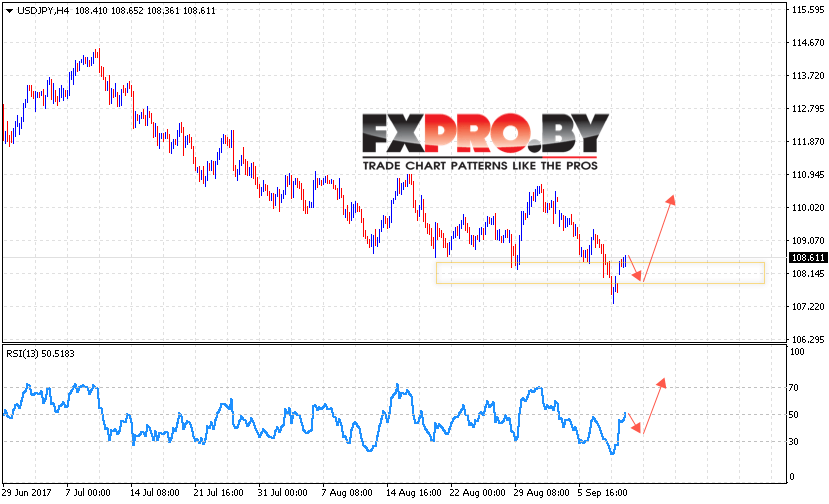Select the RSI scale value 70
Screen dimensions: 829x504
pos(793,388)
